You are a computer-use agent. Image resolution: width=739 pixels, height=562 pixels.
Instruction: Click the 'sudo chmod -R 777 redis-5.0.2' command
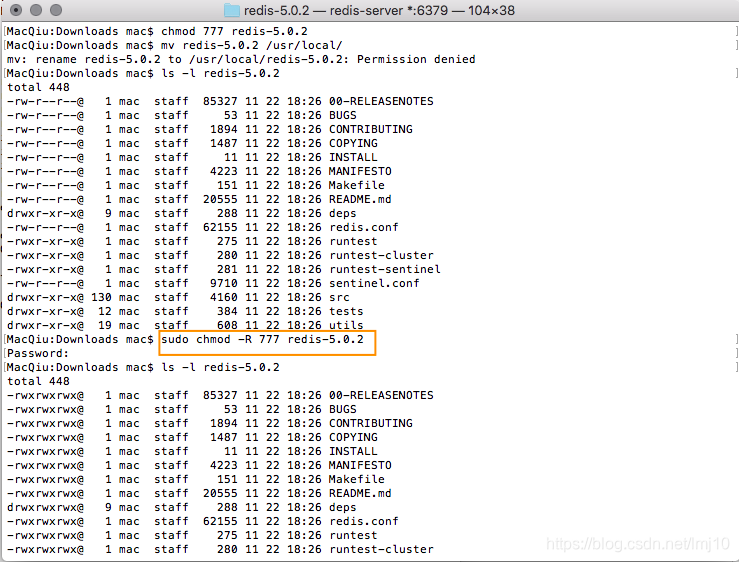[x=263, y=339]
